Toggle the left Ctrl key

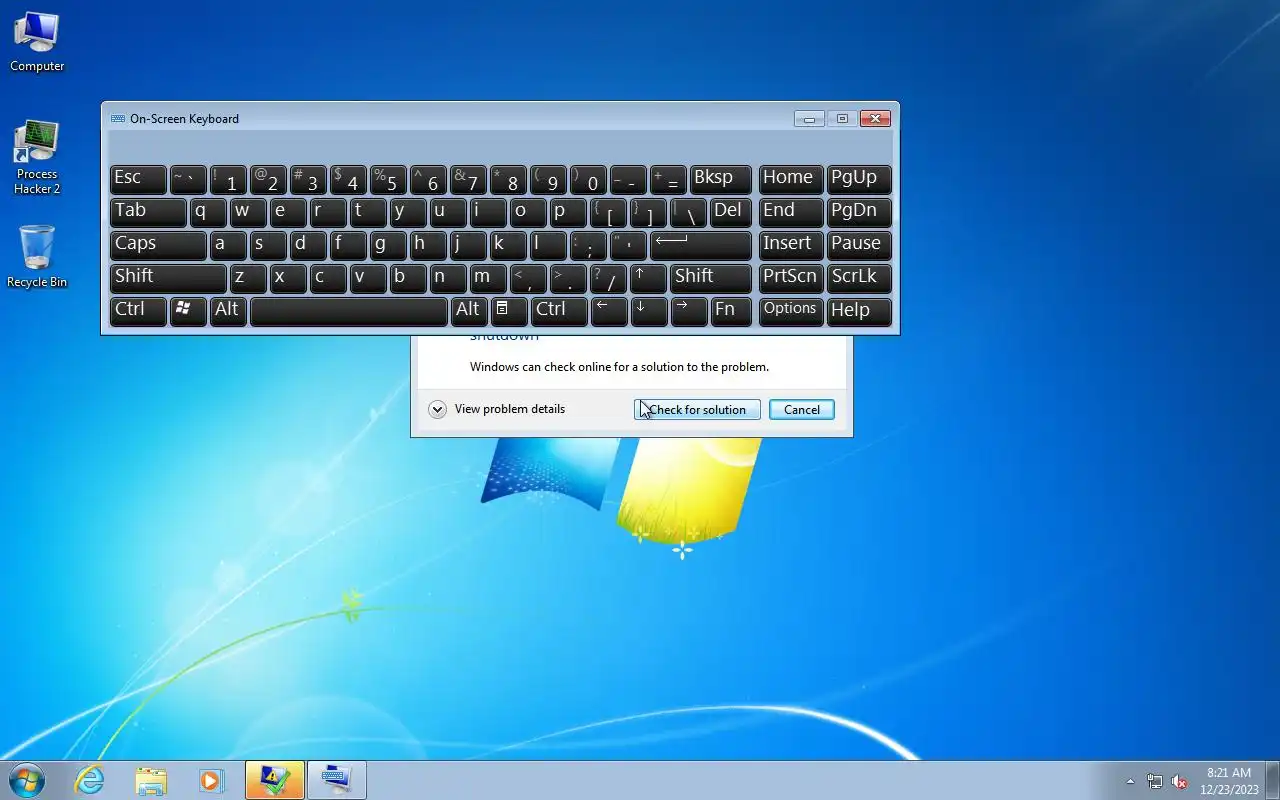(x=138, y=311)
